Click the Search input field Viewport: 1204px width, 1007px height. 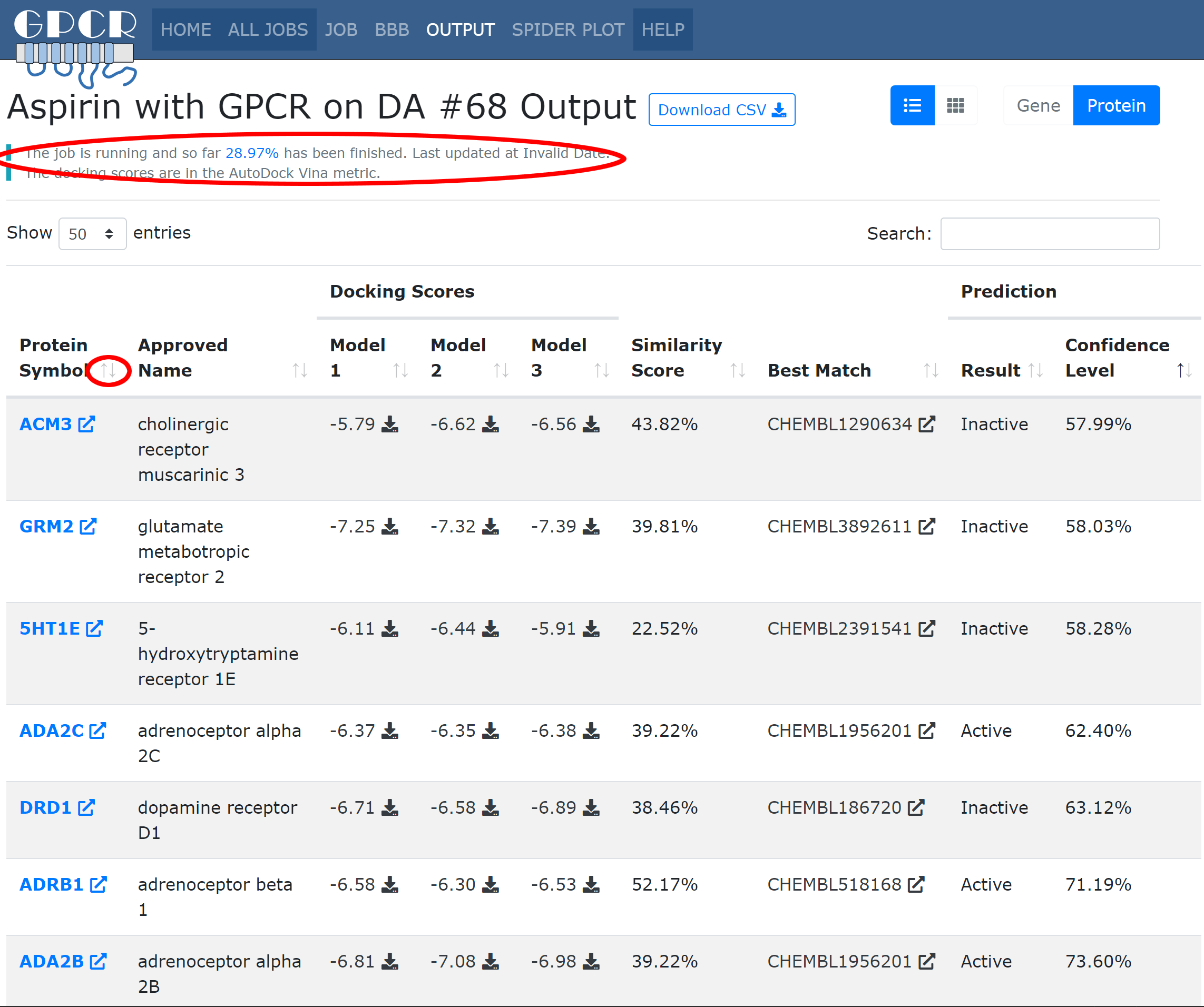pos(1049,234)
